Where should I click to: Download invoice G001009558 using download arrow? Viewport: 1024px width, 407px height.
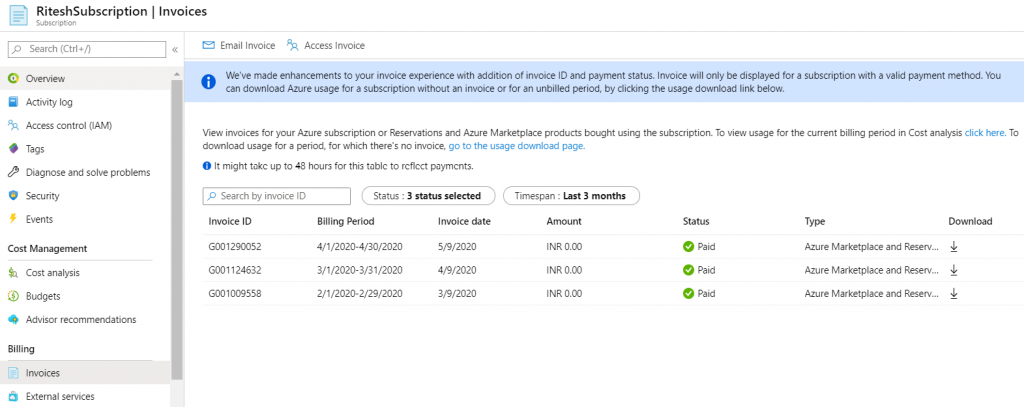[954, 294]
